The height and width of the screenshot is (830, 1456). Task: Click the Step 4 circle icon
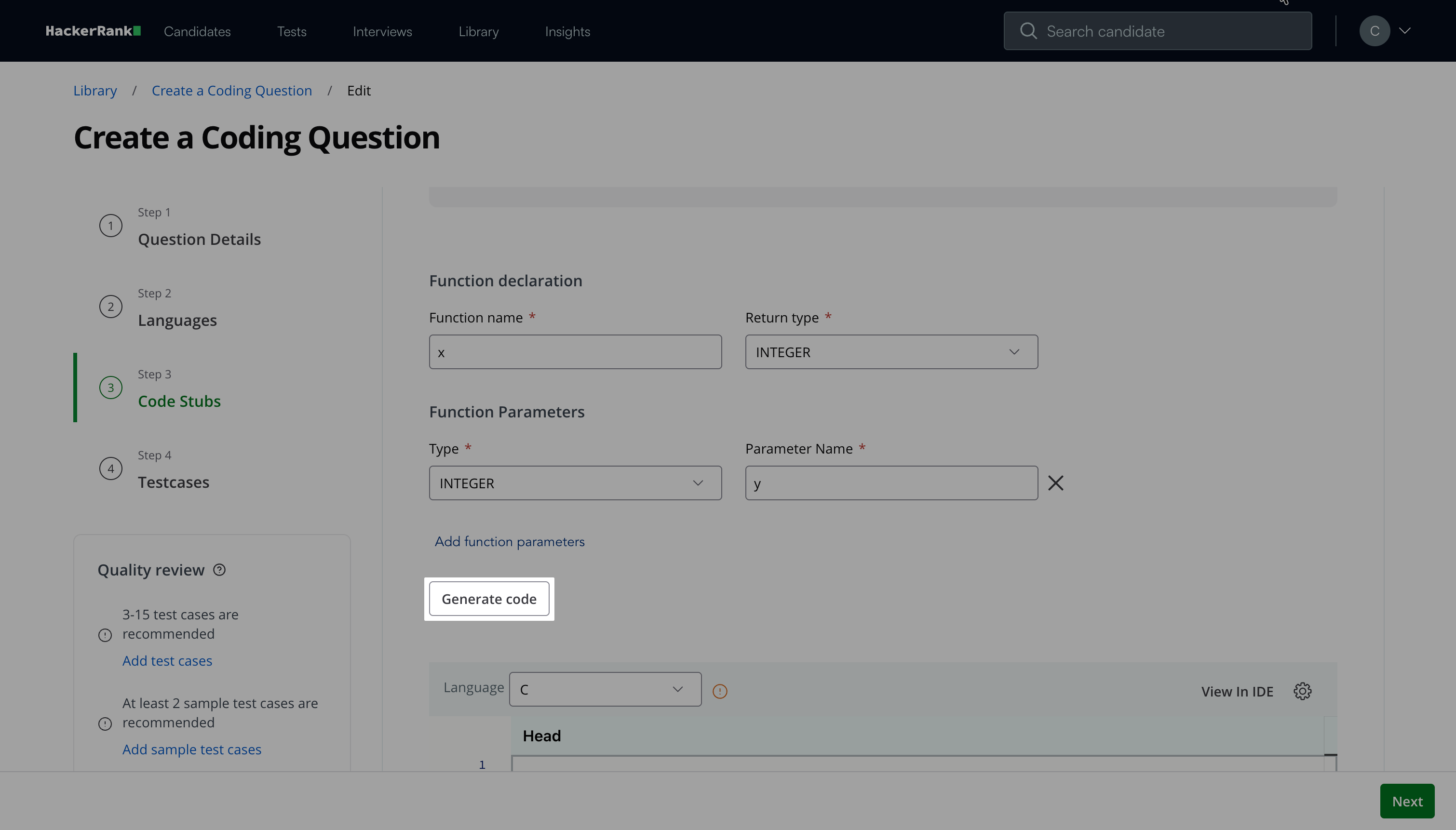click(x=110, y=469)
